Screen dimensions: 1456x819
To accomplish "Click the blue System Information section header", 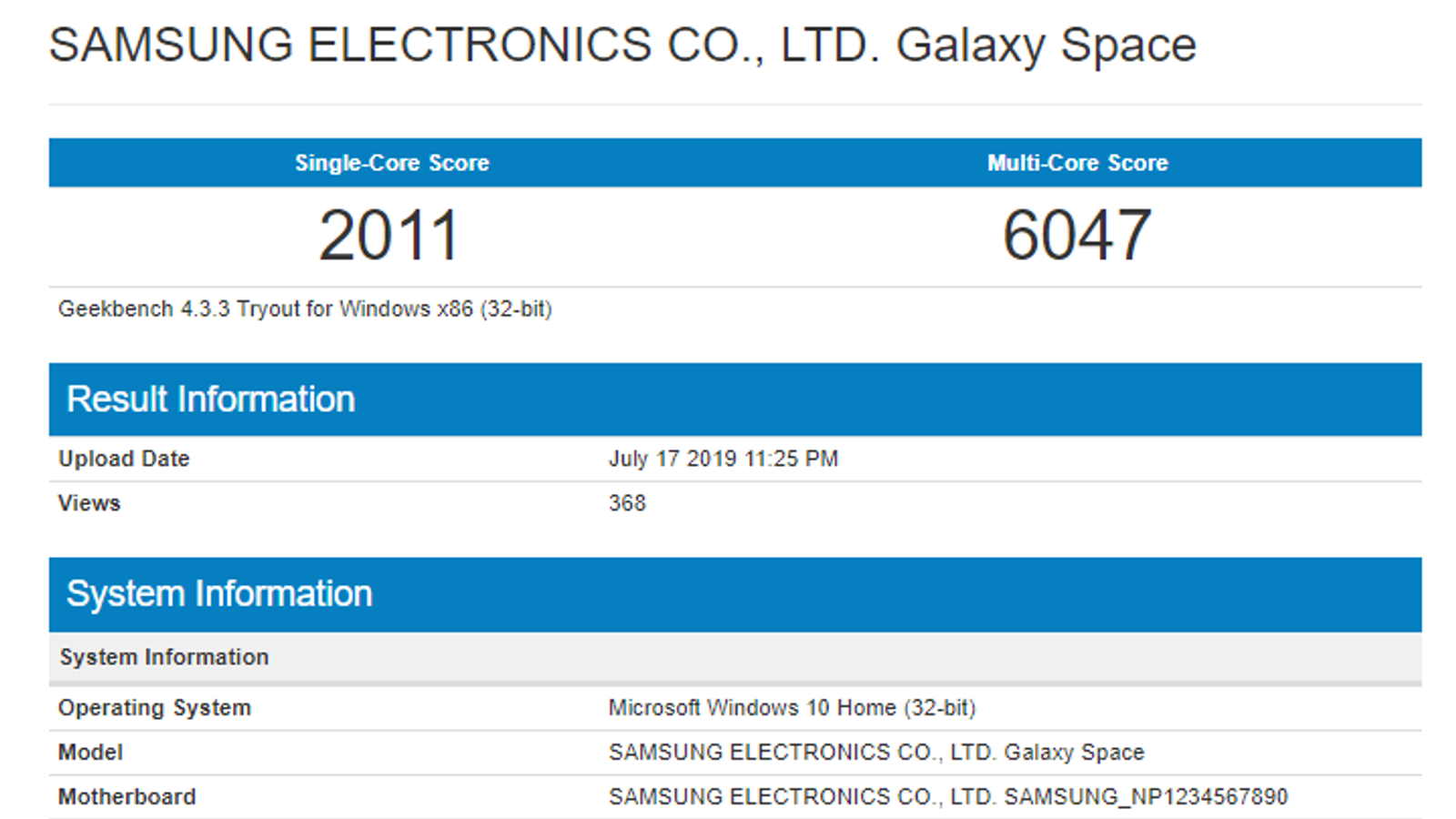I will (x=219, y=594).
